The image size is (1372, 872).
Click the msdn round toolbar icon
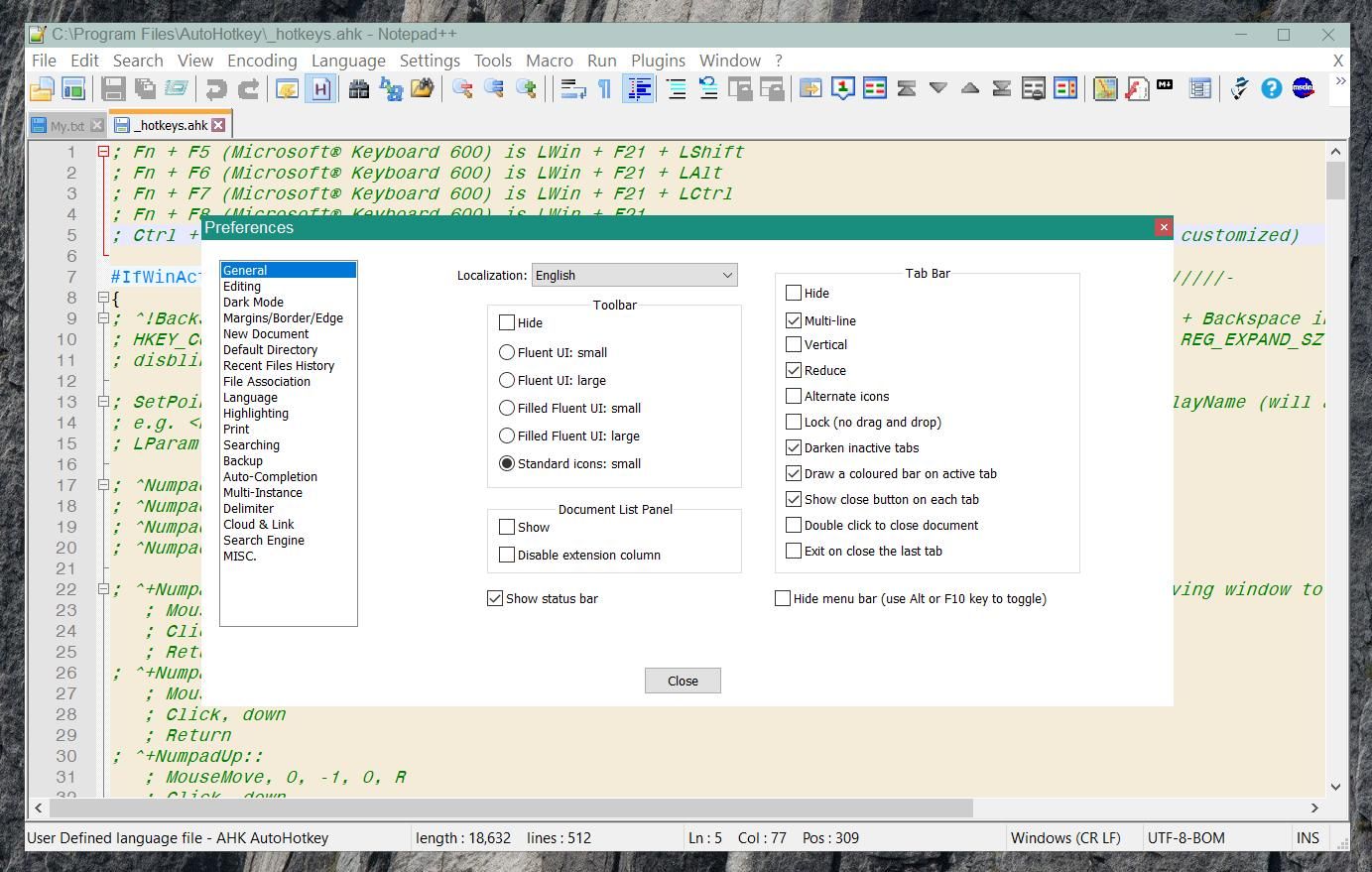coord(1303,89)
